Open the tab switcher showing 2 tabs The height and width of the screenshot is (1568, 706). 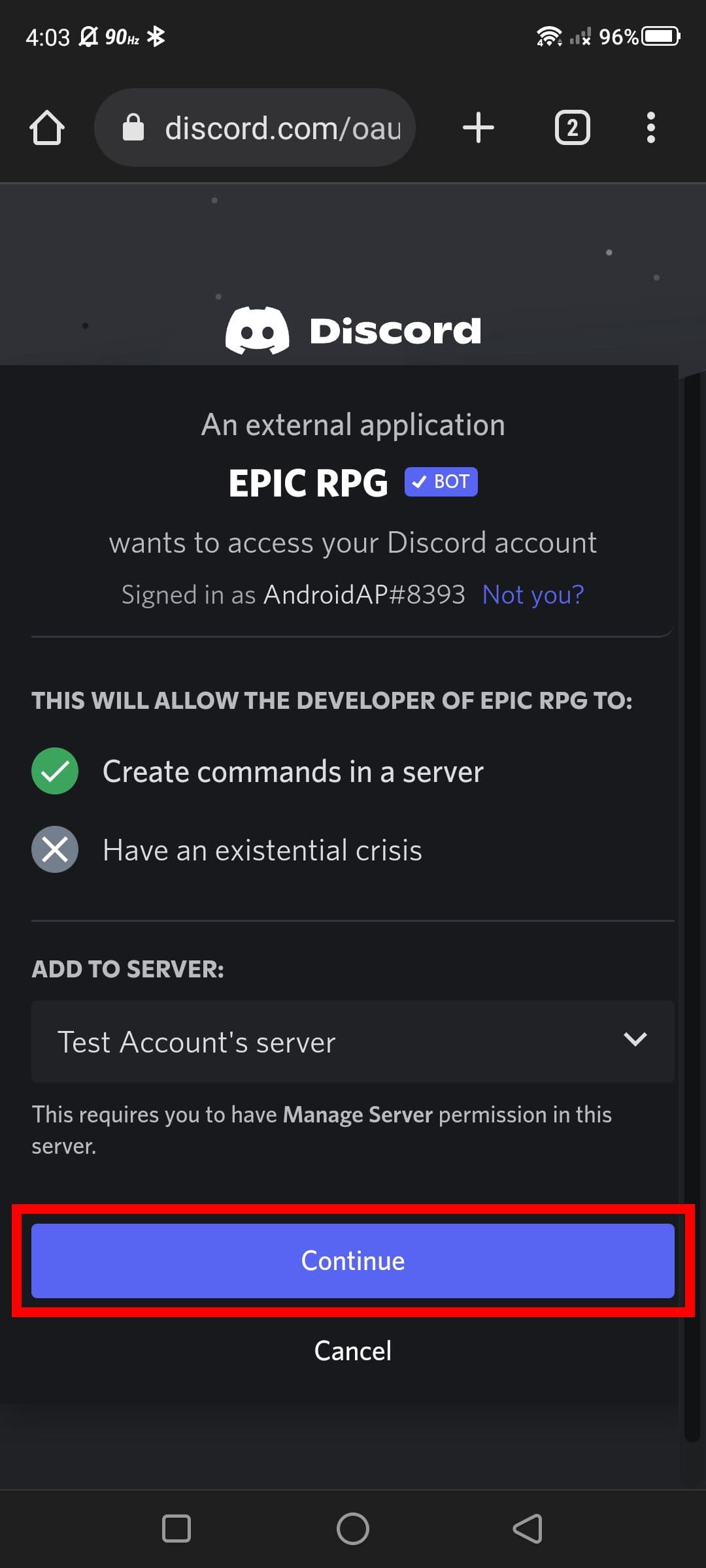[x=572, y=127]
